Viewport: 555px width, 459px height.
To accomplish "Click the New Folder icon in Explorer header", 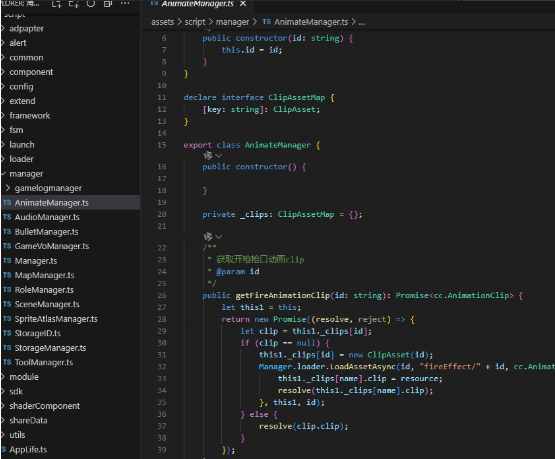I will click(x=73, y=4).
